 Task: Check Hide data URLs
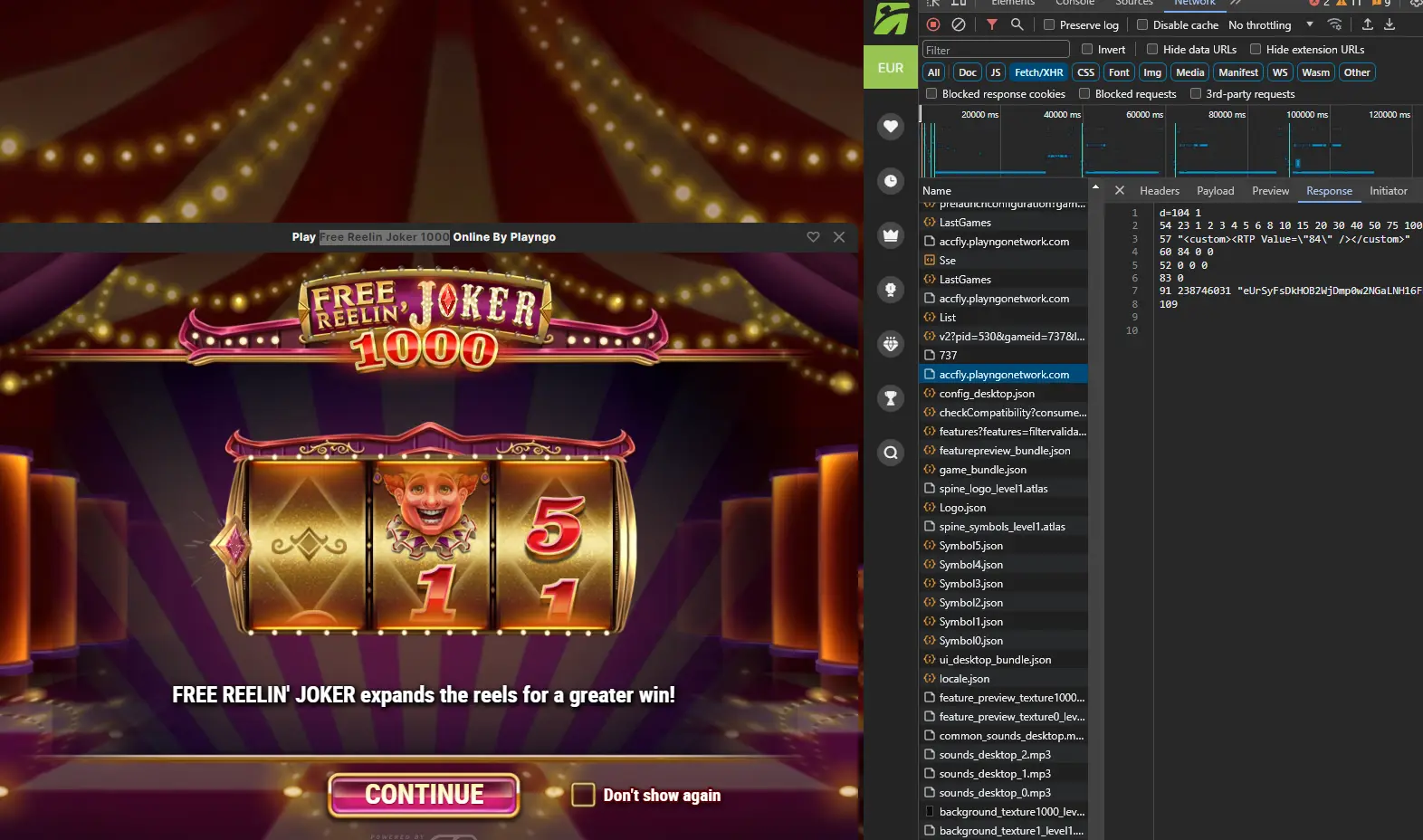coord(1152,49)
